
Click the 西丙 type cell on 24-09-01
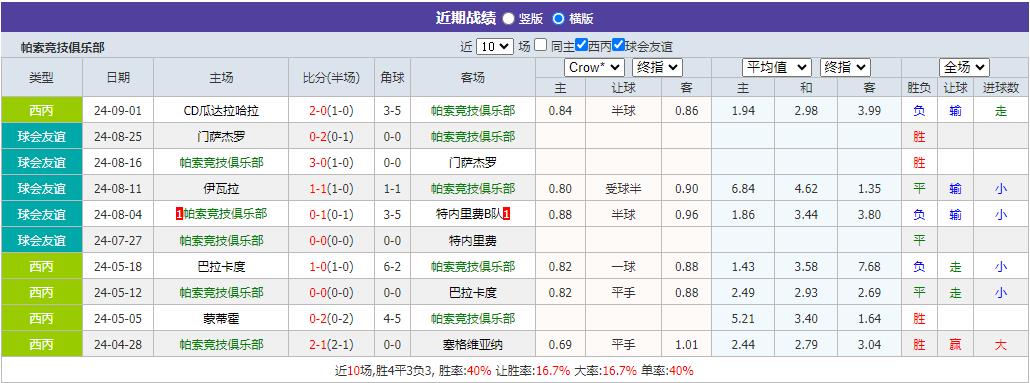pos(42,110)
